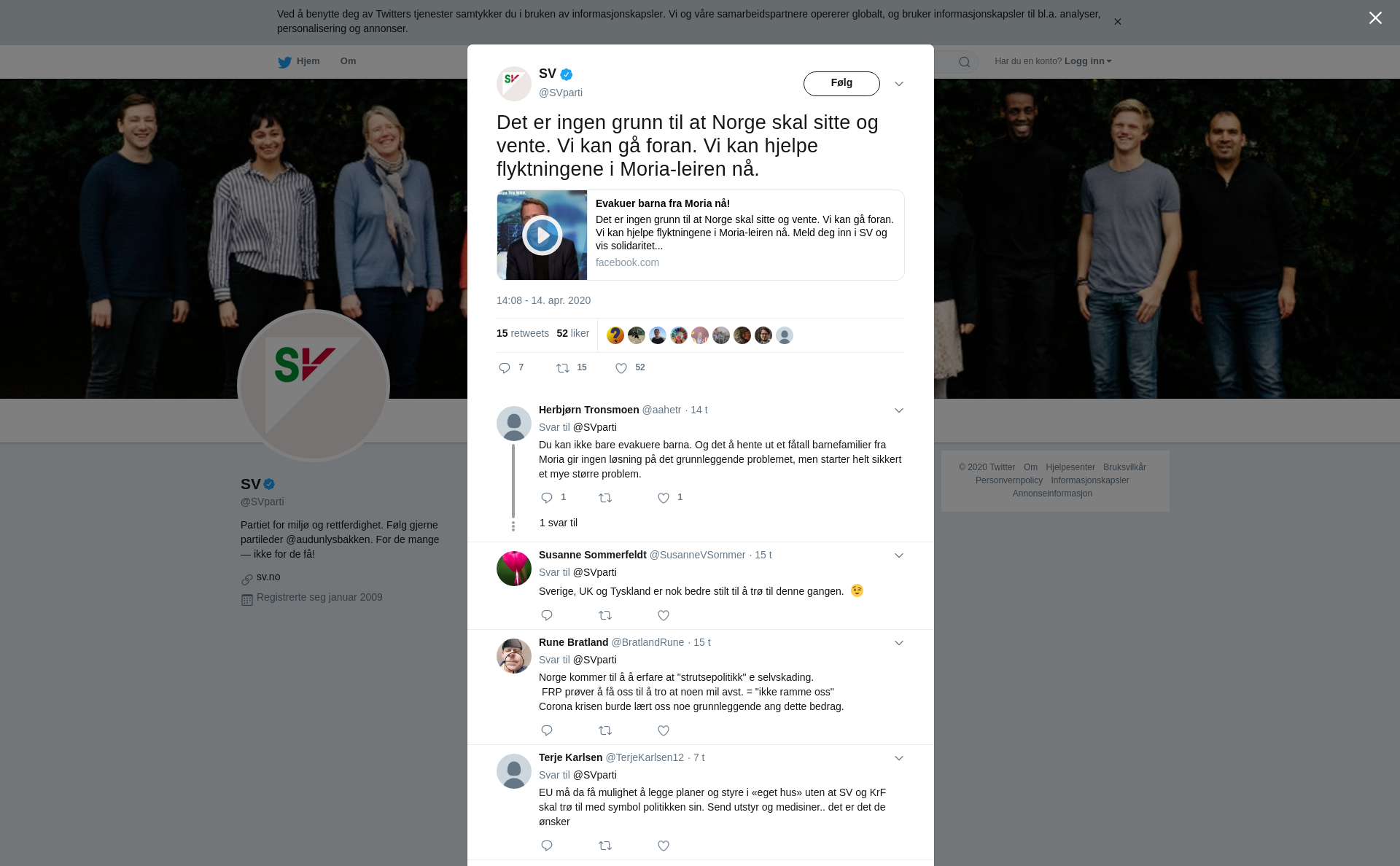View the 52 liker list

572,333
